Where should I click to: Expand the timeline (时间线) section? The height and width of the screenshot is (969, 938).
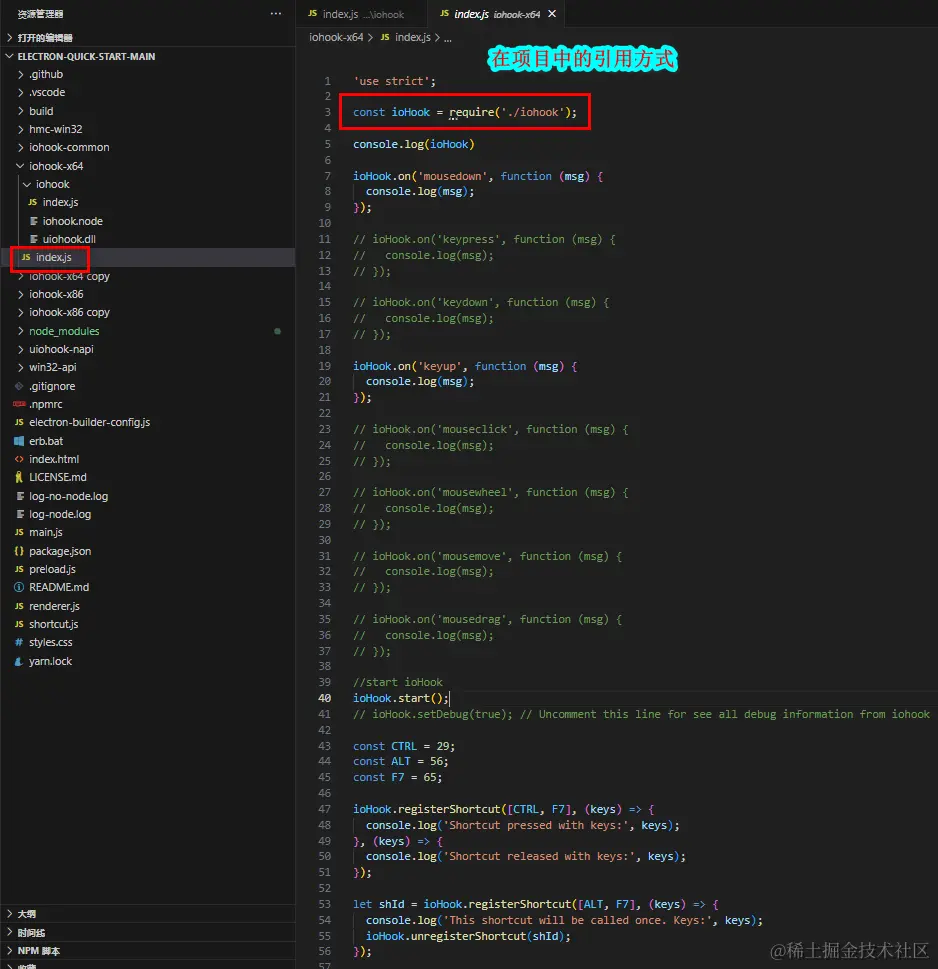(148, 933)
